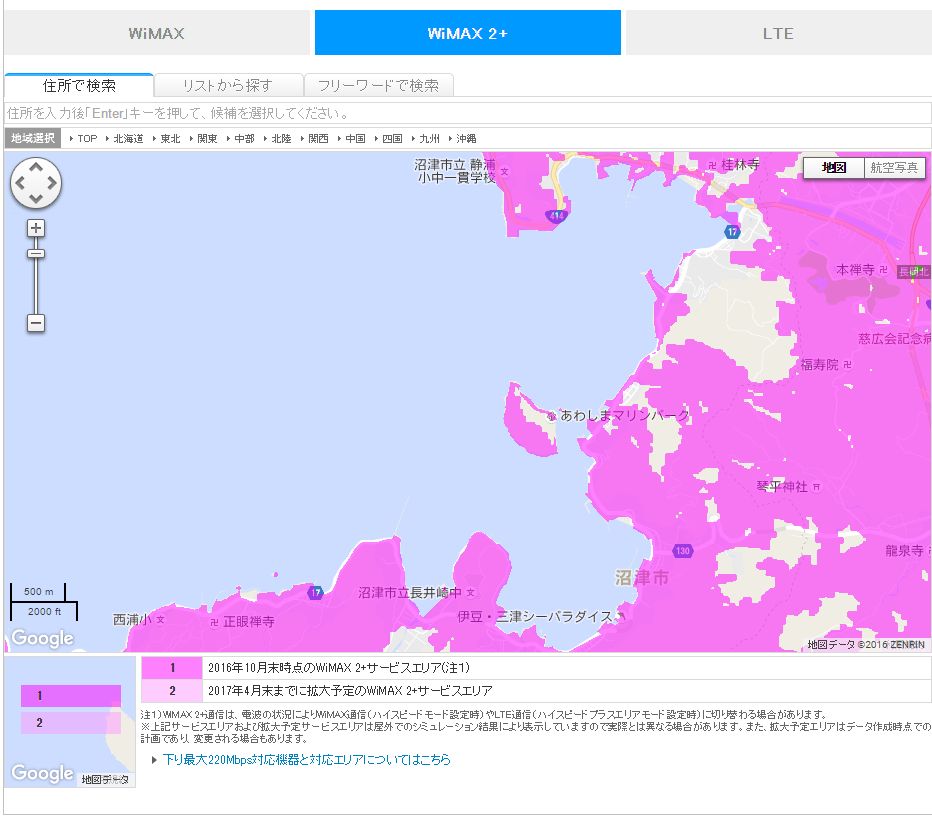The image size is (932, 819).
Task: Pan the map left with arrow
Action: click(20, 183)
